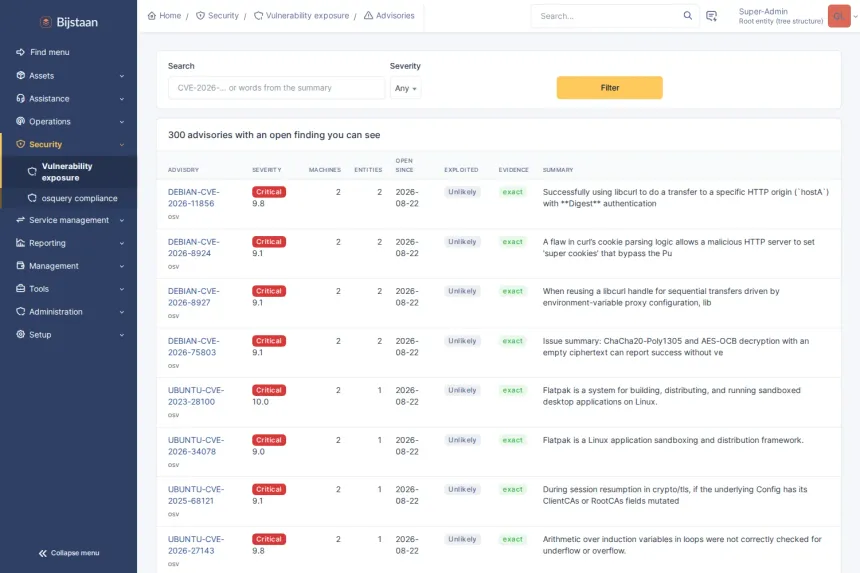Click the Collapse menu button
The height and width of the screenshot is (573, 860).
click(69, 553)
